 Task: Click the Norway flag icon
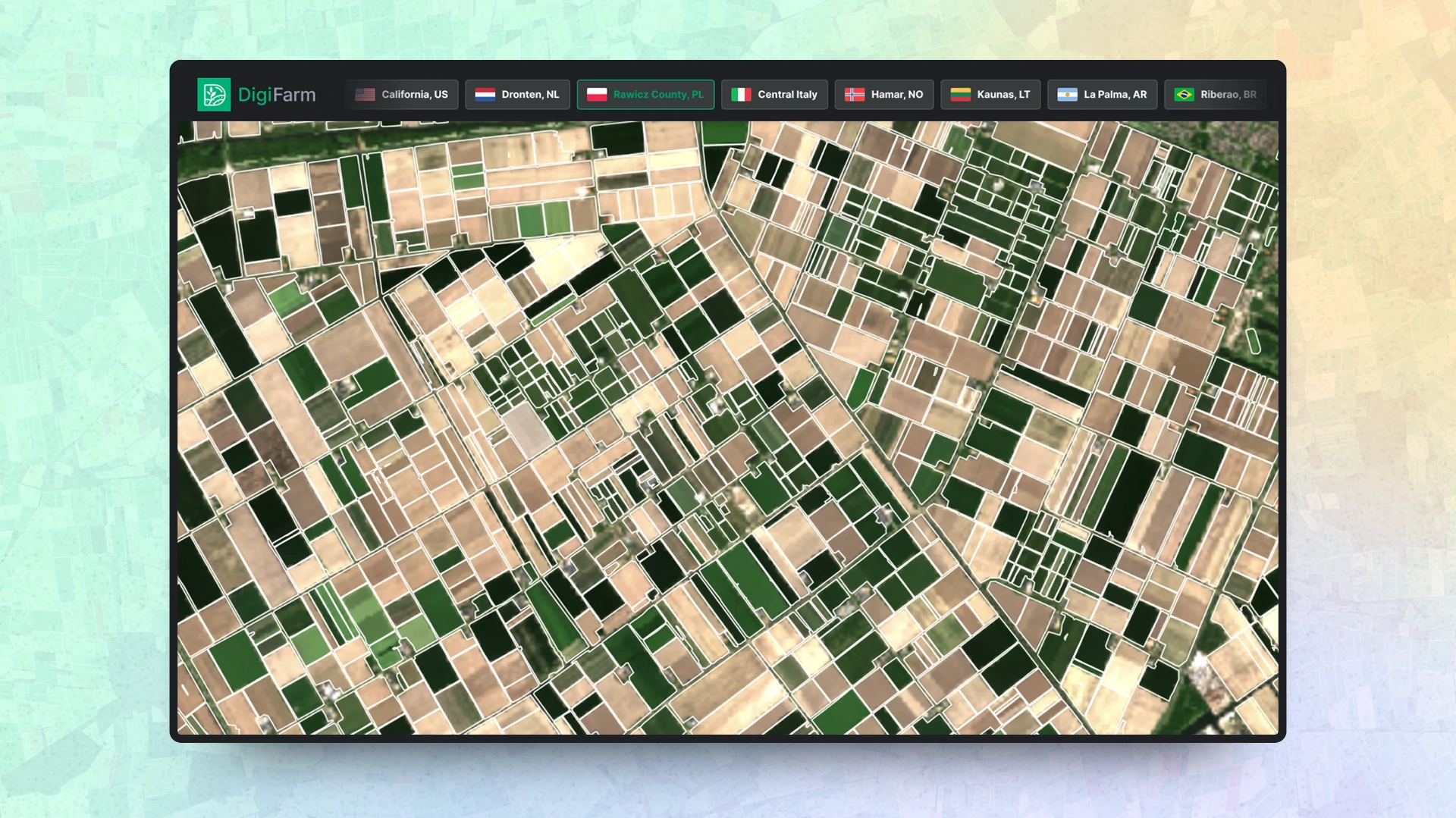pos(855,95)
